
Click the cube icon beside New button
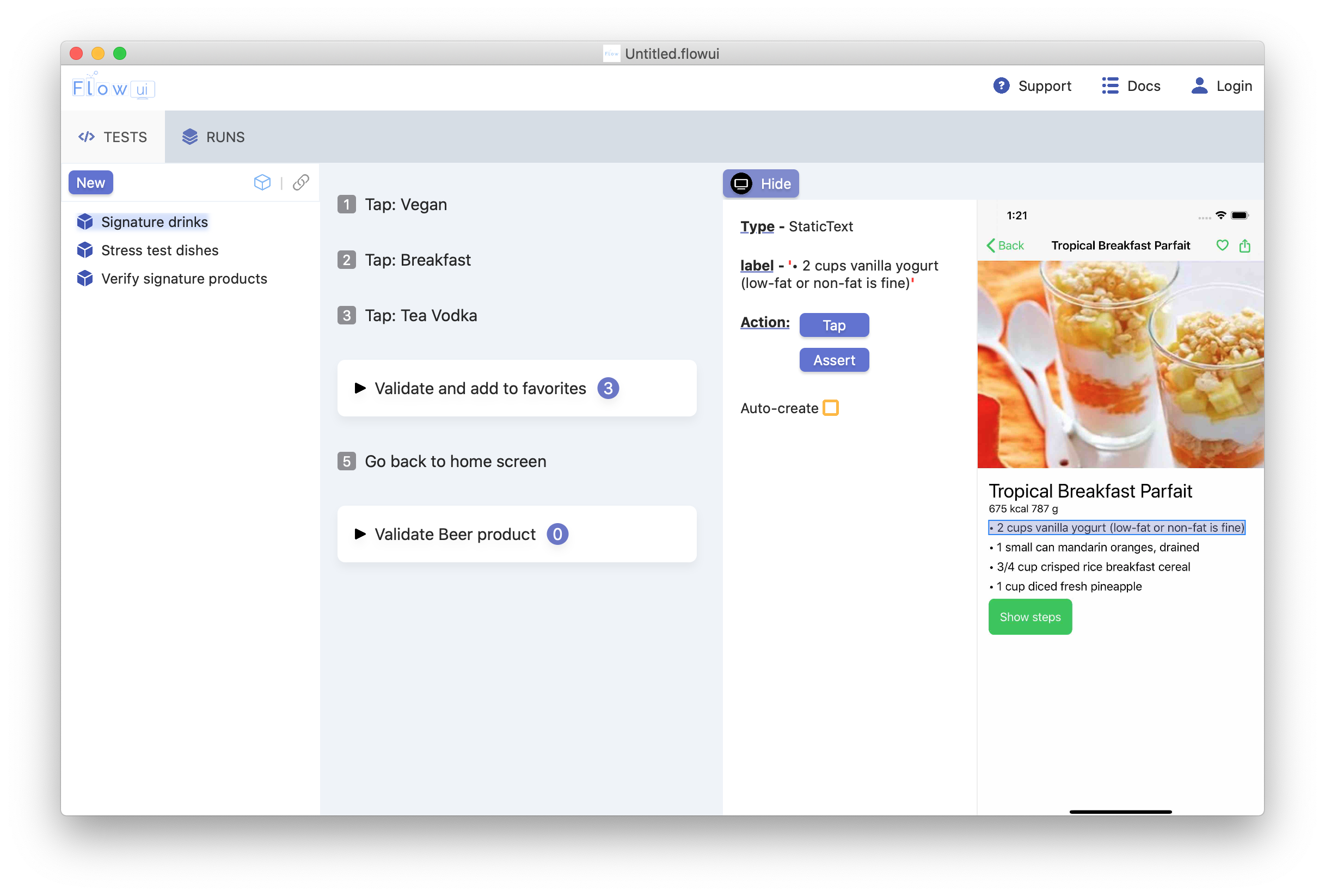pyautogui.click(x=262, y=182)
